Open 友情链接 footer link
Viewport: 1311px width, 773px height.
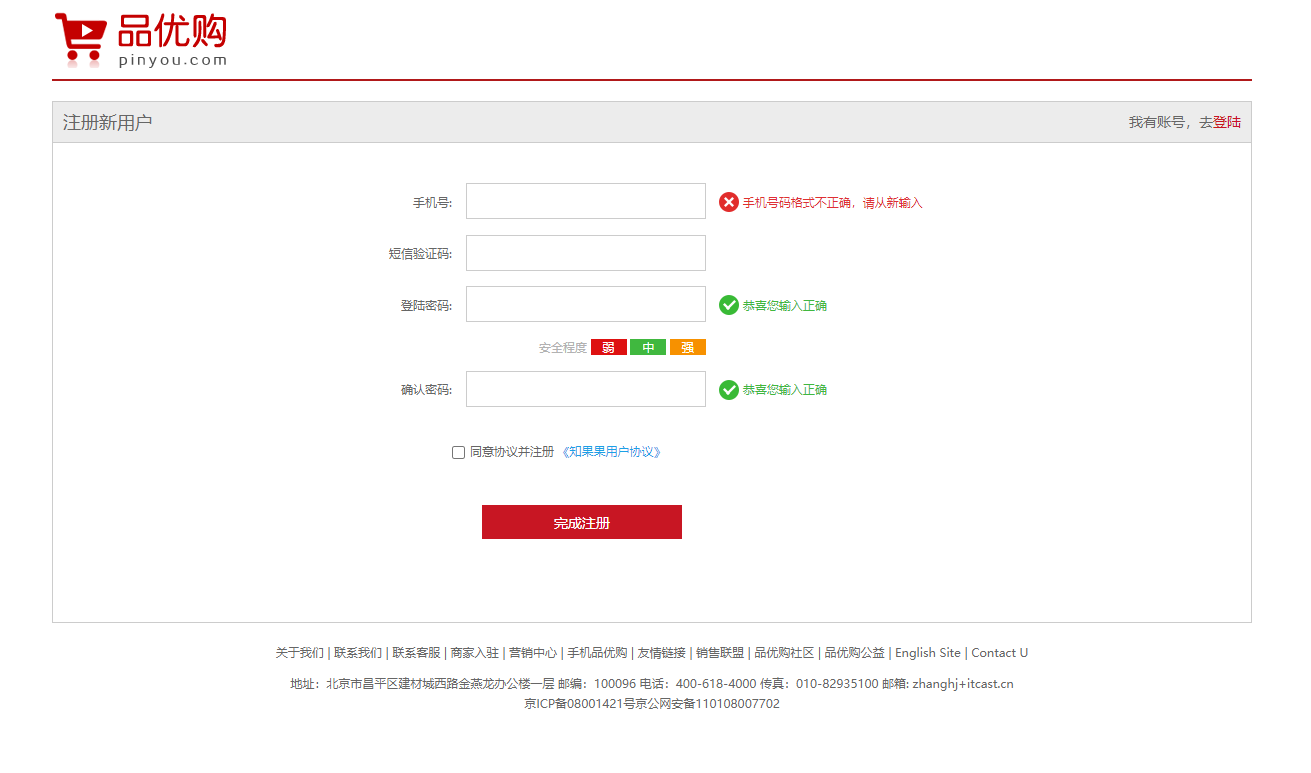click(x=662, y=653)
